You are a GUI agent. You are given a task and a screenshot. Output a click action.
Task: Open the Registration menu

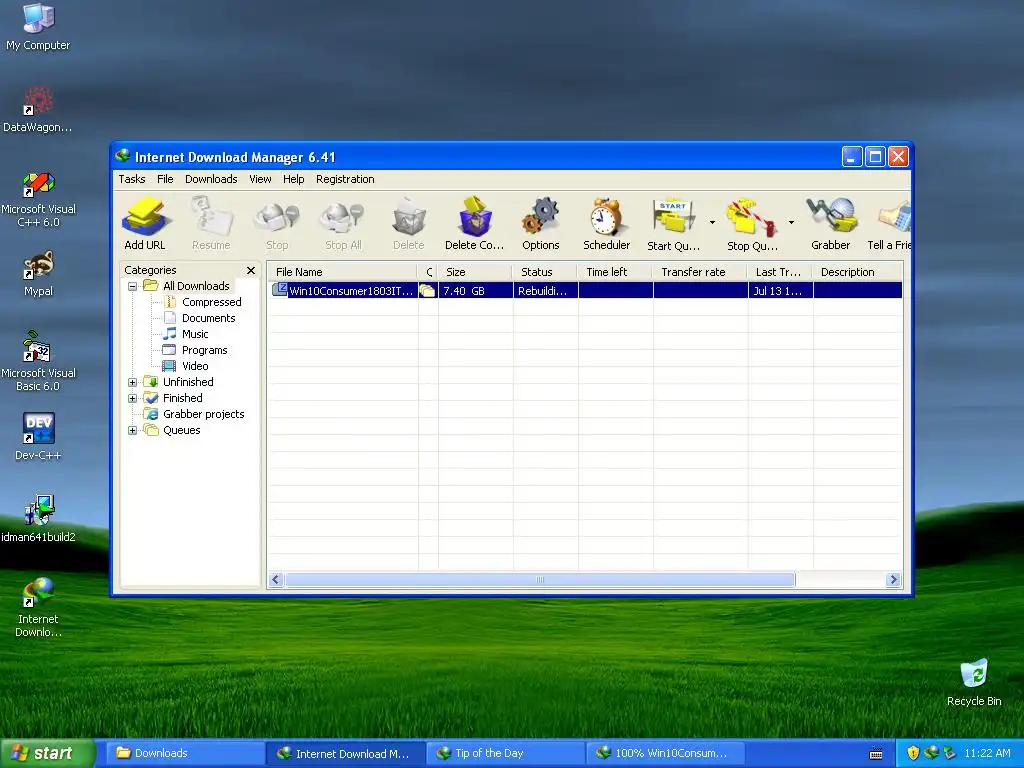click(x=345, y=179)
